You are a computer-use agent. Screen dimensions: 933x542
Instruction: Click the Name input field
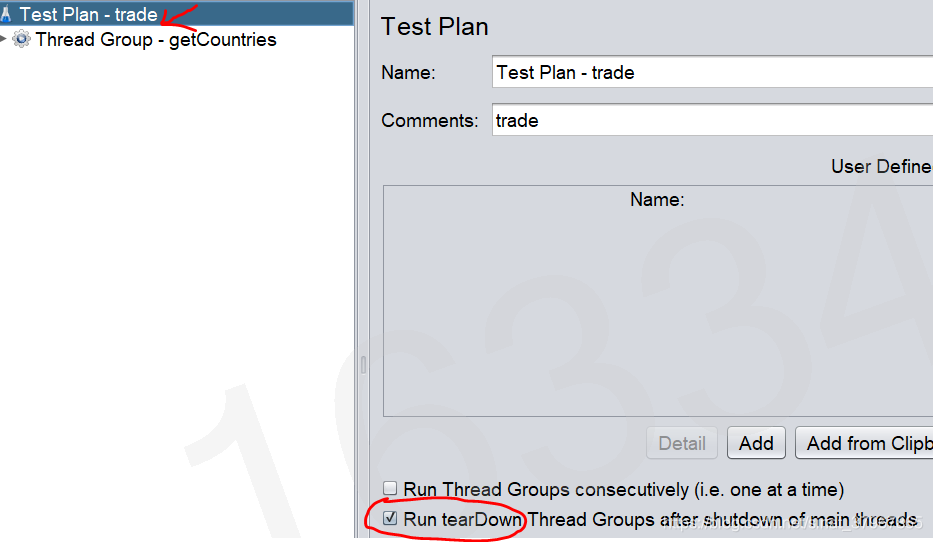pyautogui.click(x=712, y=72)
